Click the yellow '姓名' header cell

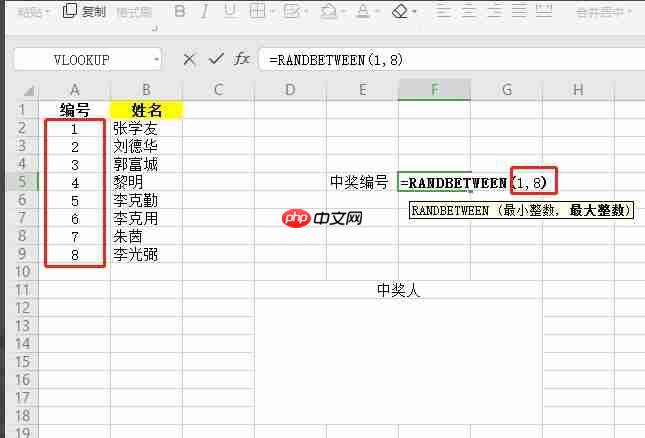[x=146, y=110]
